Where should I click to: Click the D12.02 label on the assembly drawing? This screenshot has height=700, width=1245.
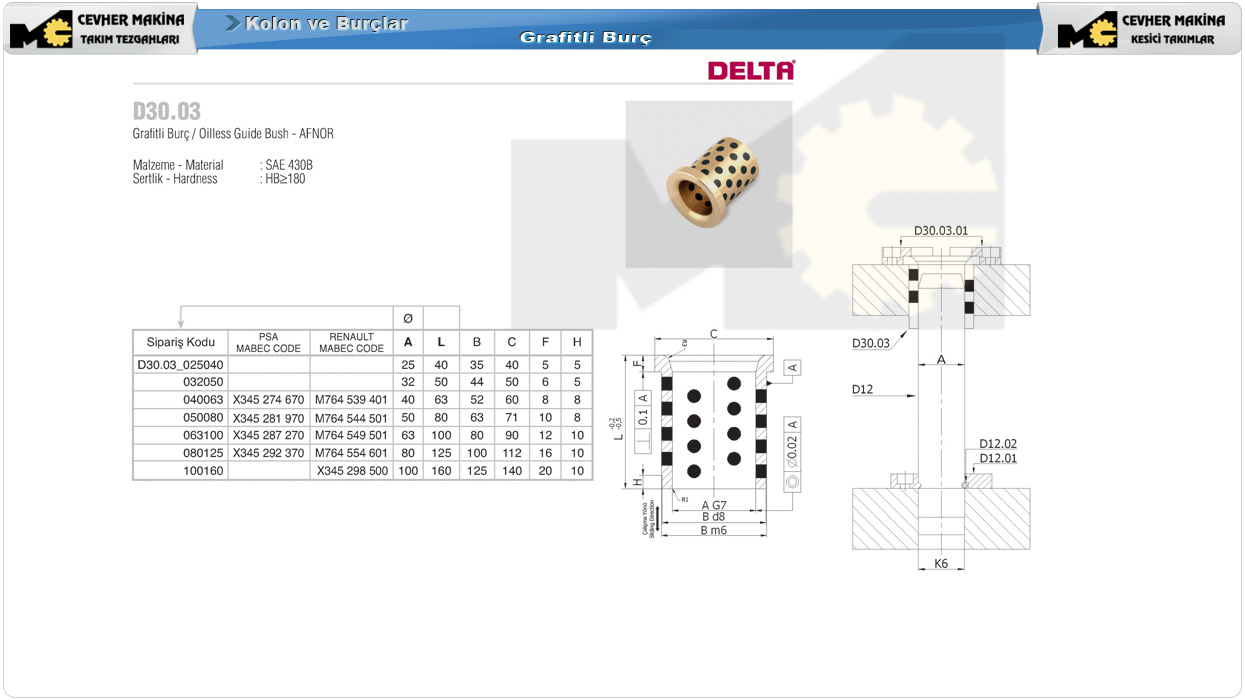[997, 444]
